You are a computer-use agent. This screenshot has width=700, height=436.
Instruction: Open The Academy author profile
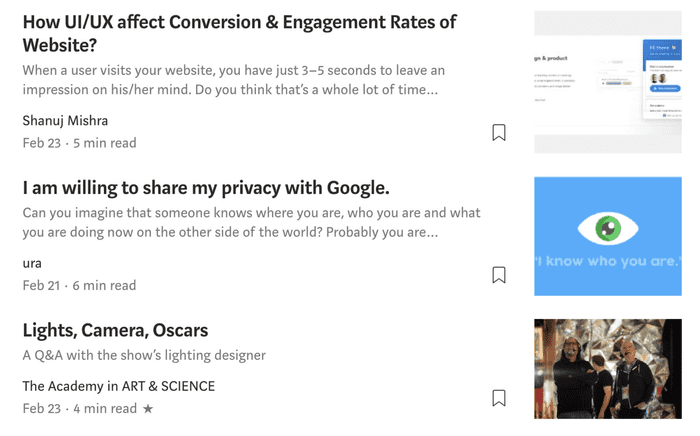(66, 386)
